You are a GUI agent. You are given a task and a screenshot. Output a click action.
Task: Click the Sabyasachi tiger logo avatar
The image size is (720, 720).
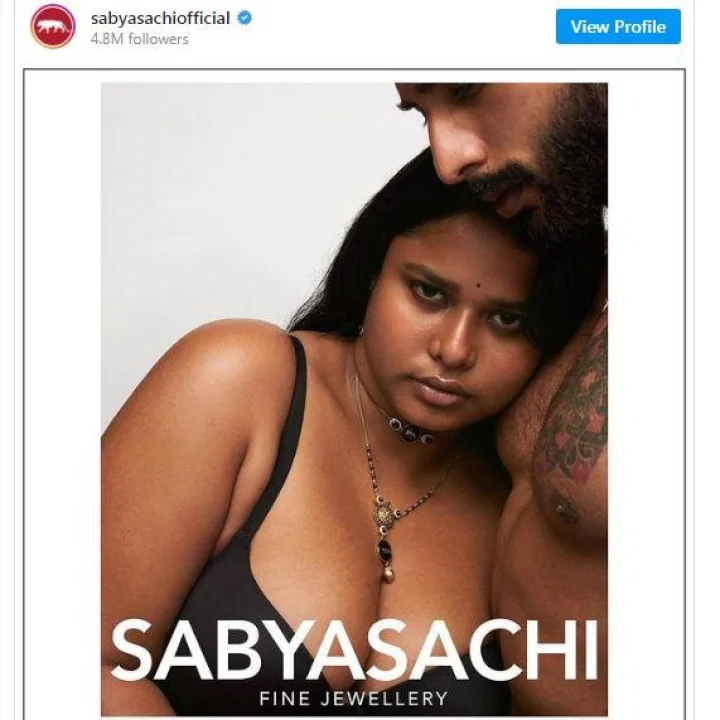52,26
